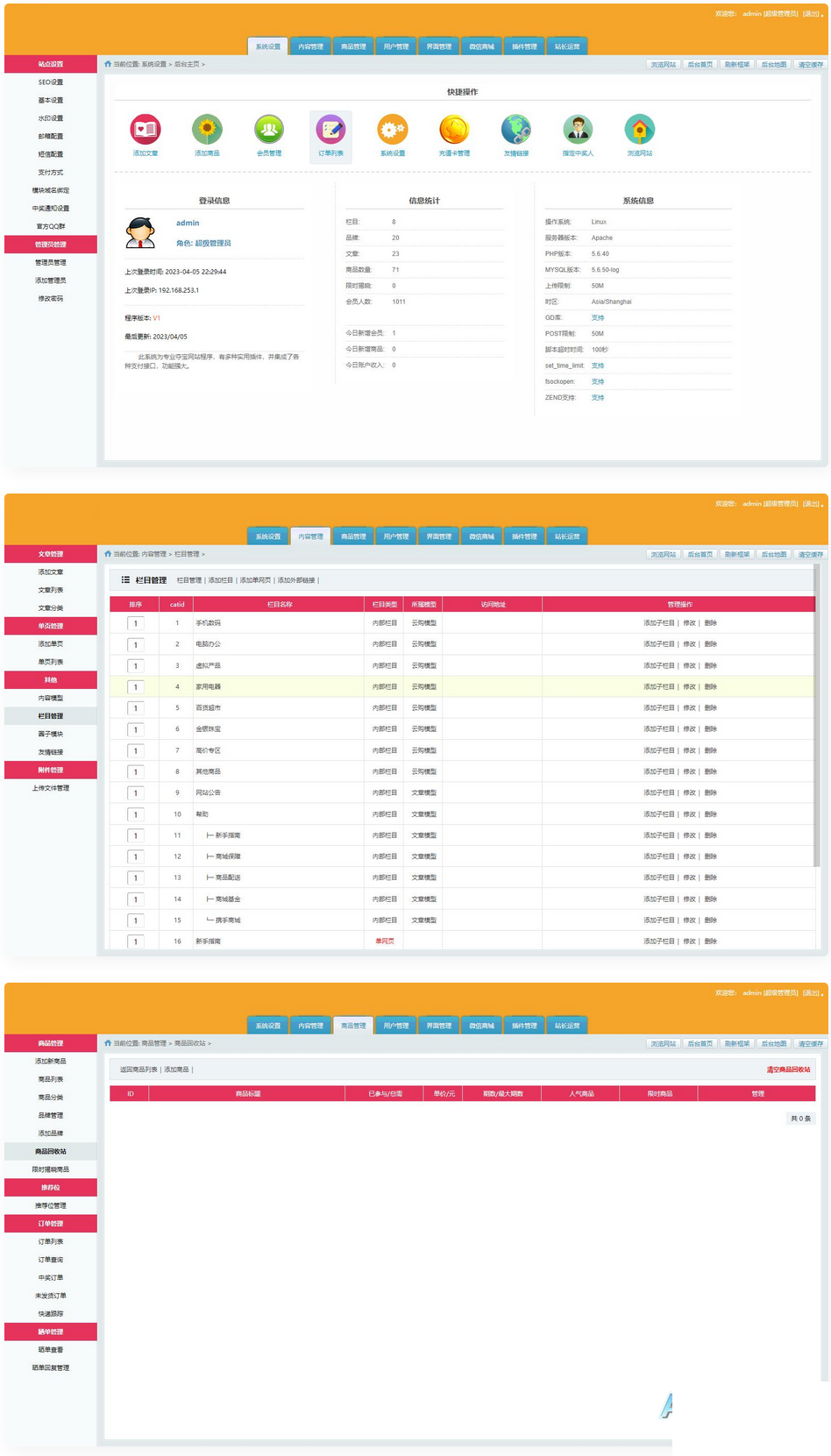
Task: Click the admin avatar in 登录信息
Action: click(x=140, y=232)
